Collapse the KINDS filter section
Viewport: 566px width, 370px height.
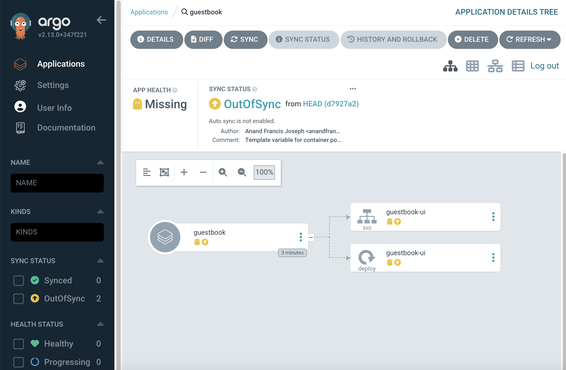100,212
